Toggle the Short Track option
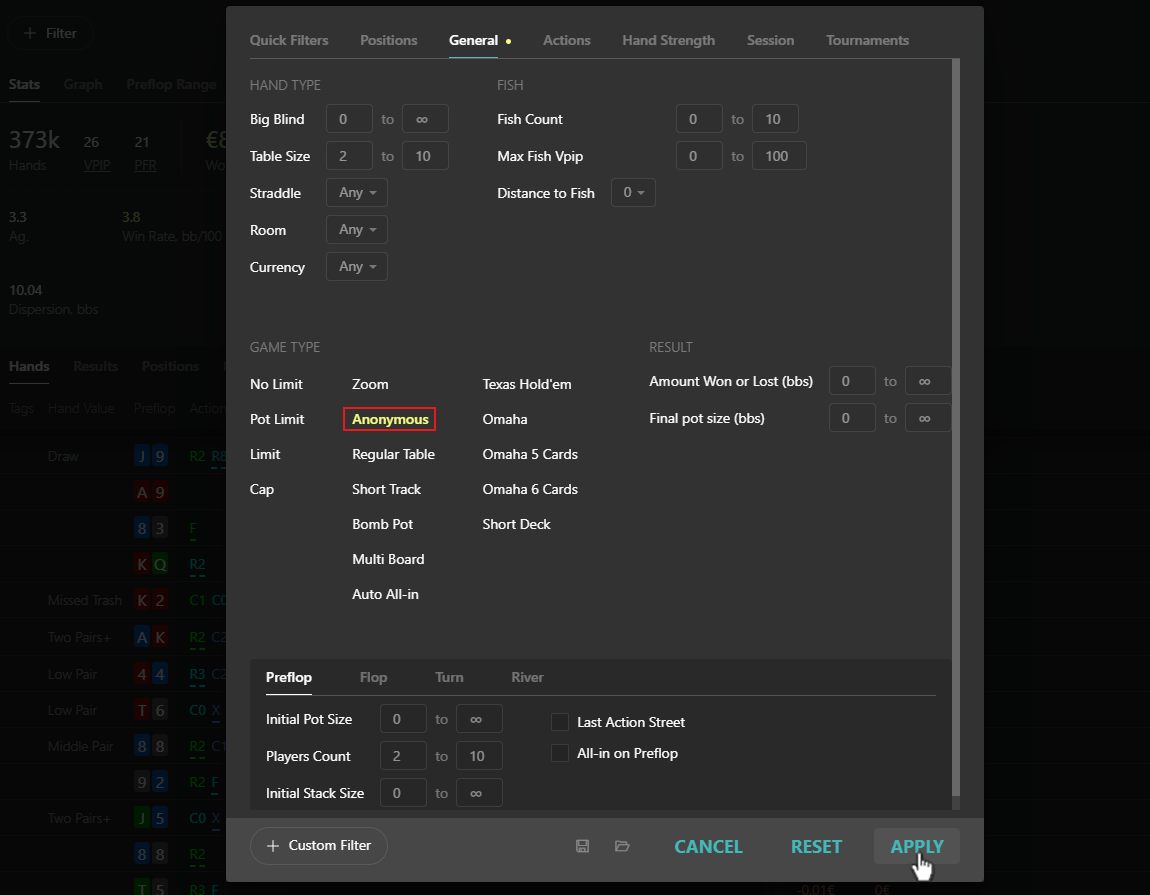 click(387, 489)
